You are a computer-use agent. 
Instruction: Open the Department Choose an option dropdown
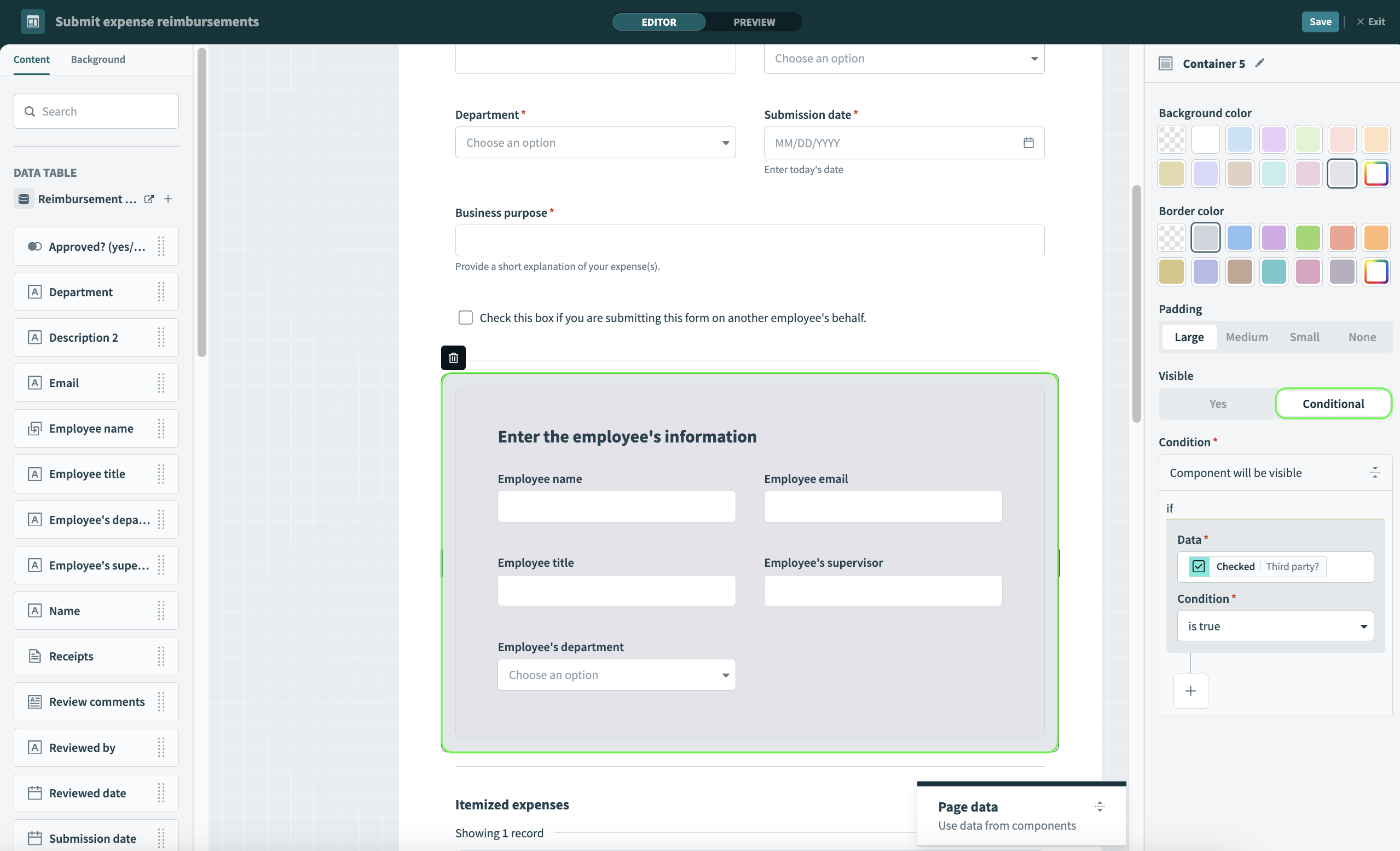pyautogui.click(x=595, y=143)
